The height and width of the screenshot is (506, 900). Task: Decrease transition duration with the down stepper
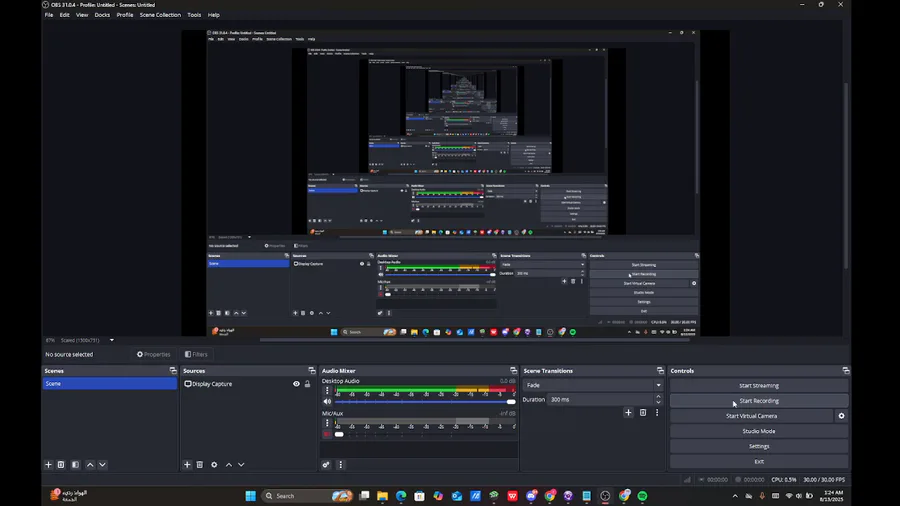point(658,402)
